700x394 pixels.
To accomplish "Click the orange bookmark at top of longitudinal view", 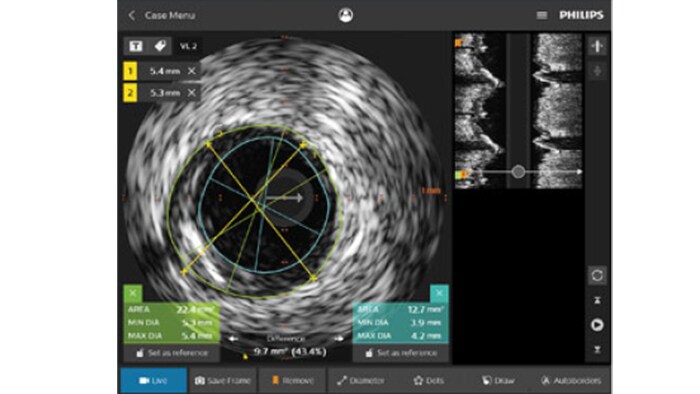I will pos(458,43).
